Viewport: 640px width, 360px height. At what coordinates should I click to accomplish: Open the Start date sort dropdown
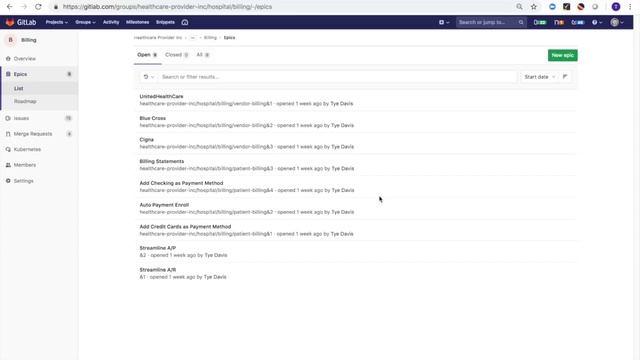tap(540, 77)
